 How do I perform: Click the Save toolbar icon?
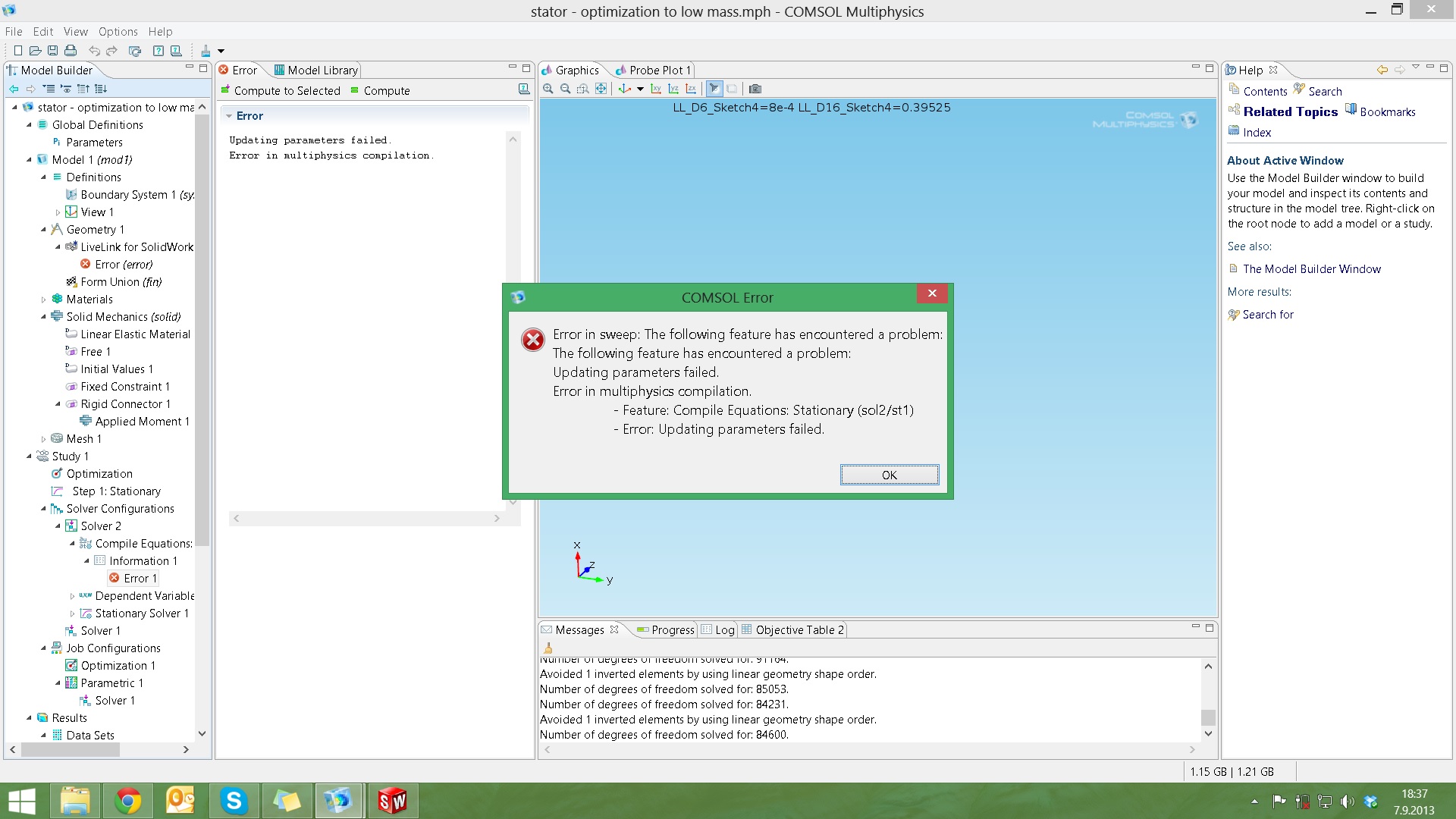52,51
